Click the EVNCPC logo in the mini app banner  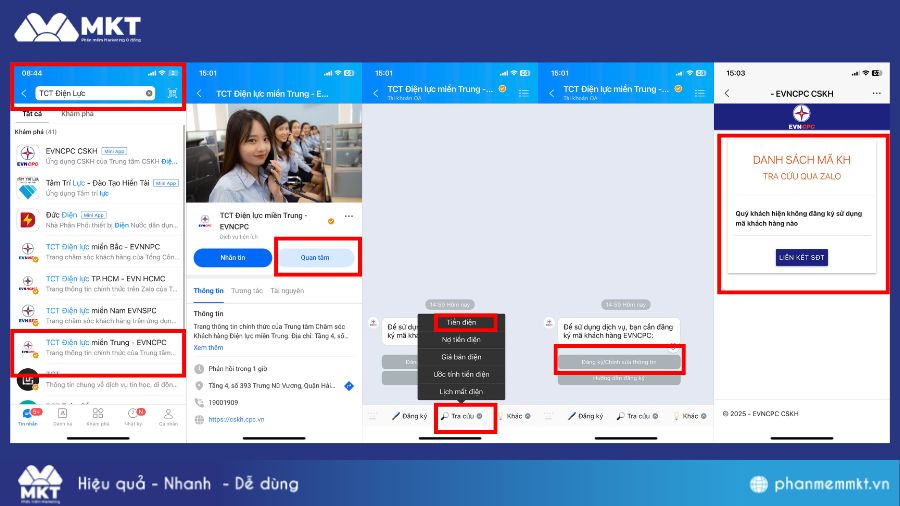802,117
